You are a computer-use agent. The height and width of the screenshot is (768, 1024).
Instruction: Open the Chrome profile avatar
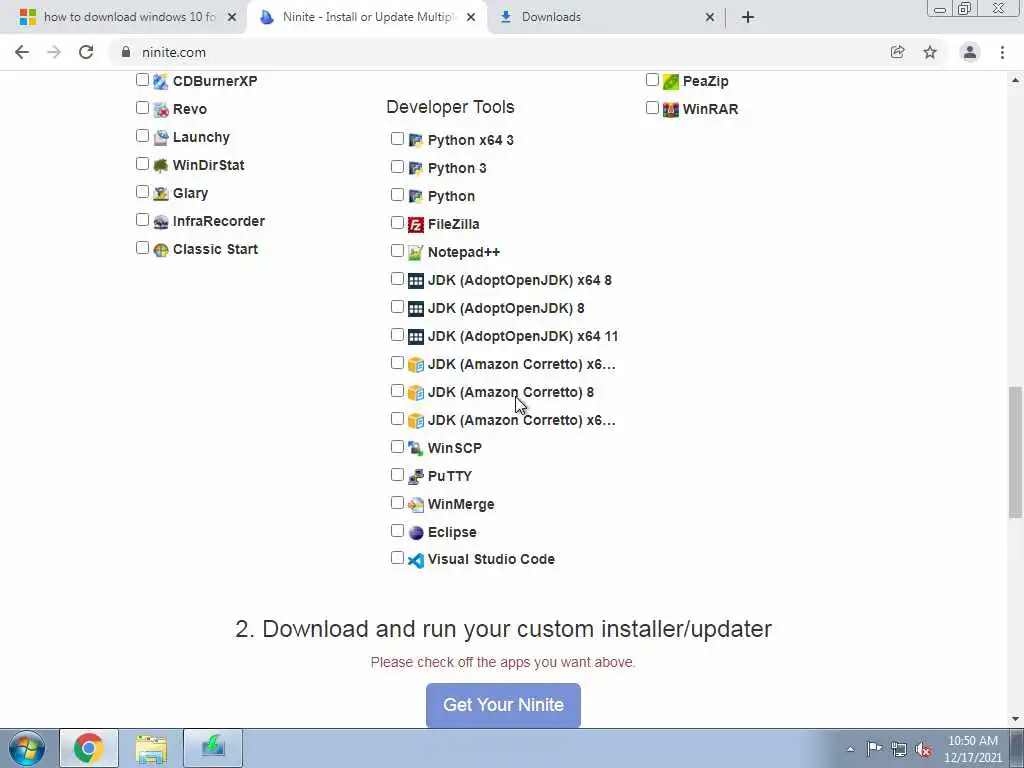tap(970, 52)
